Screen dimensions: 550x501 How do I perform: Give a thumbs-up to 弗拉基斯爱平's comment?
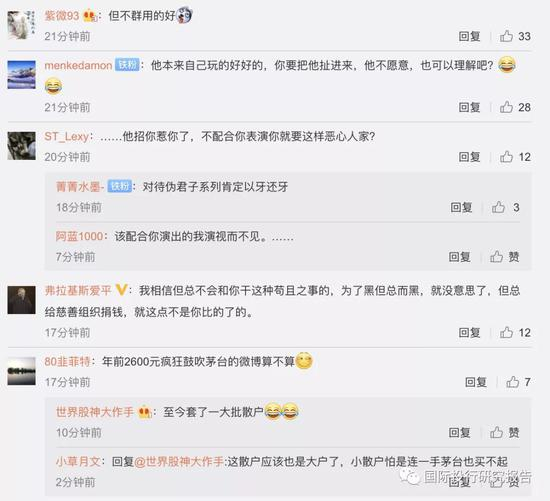pyautogui.click(x=506, y=332)
